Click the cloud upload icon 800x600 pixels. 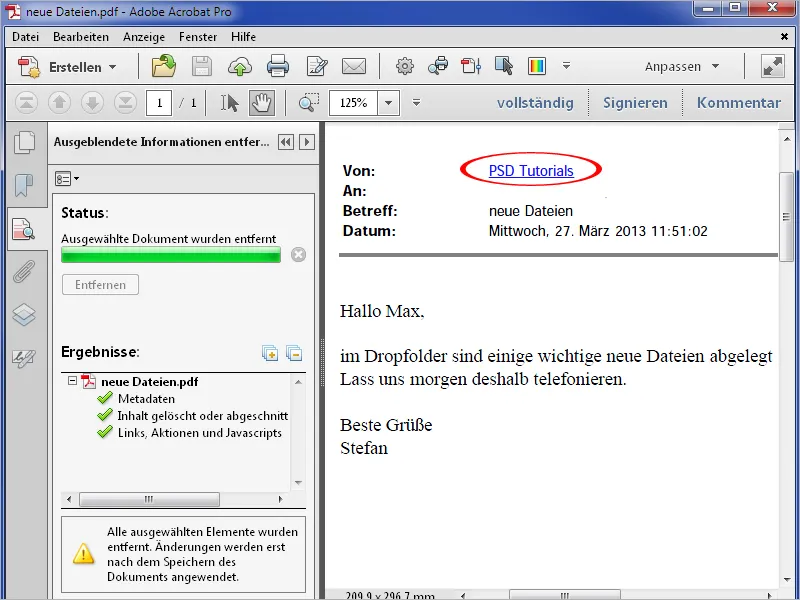pos(239,67)
